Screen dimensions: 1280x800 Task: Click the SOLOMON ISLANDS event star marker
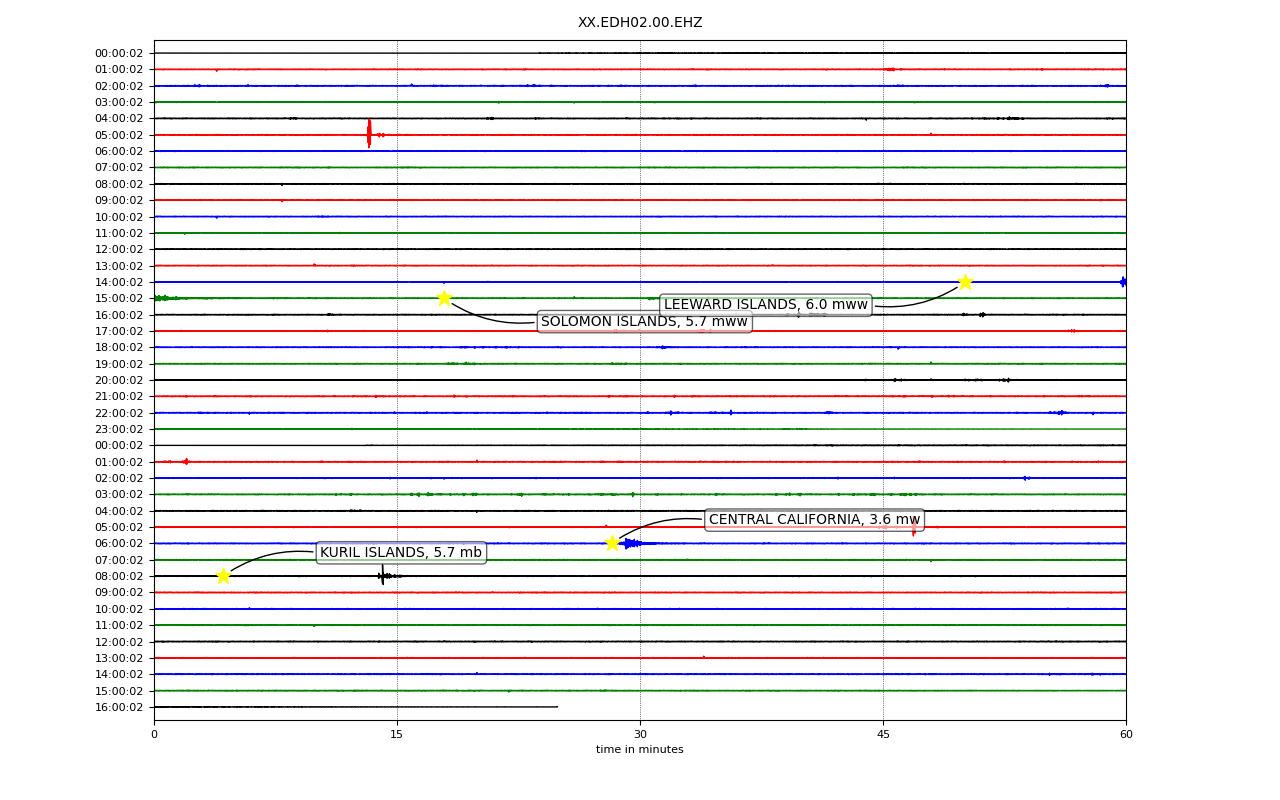pos(444,298)
